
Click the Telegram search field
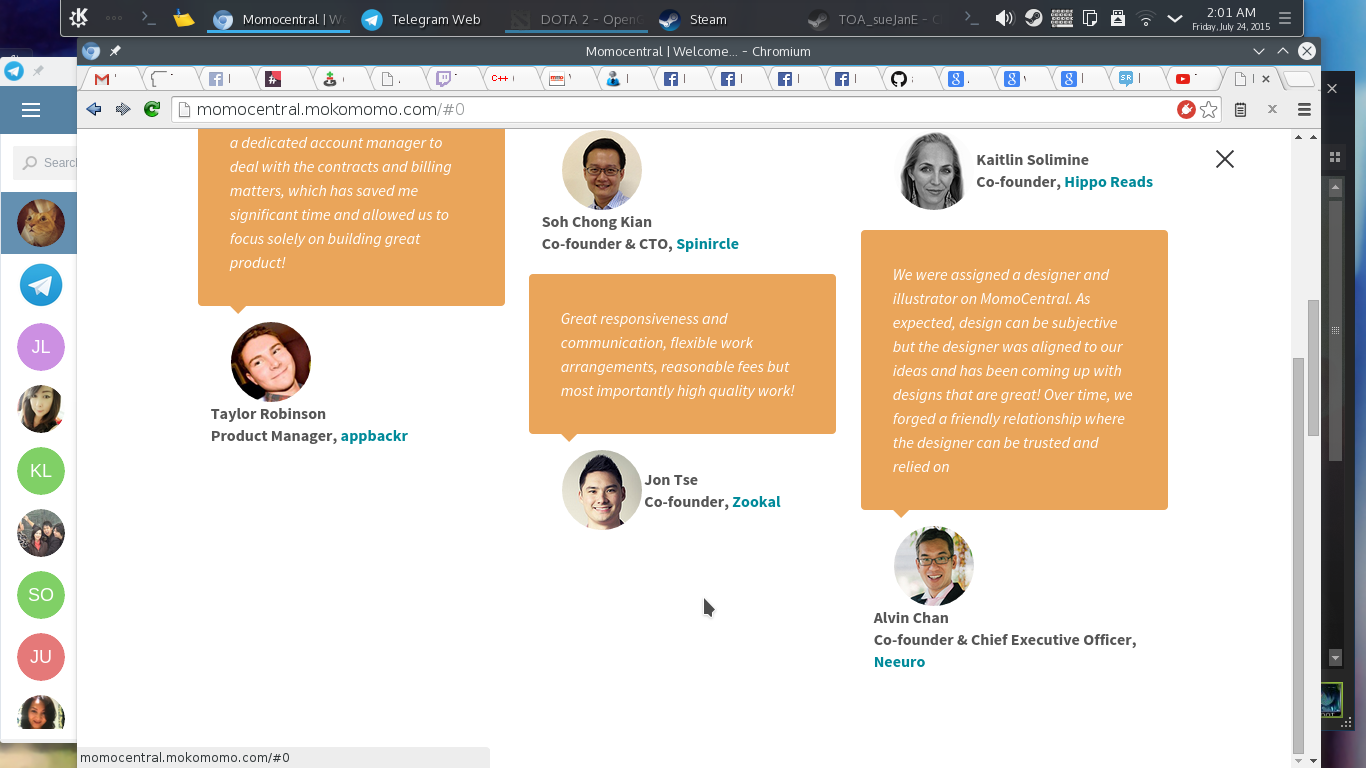click(46, 163)
